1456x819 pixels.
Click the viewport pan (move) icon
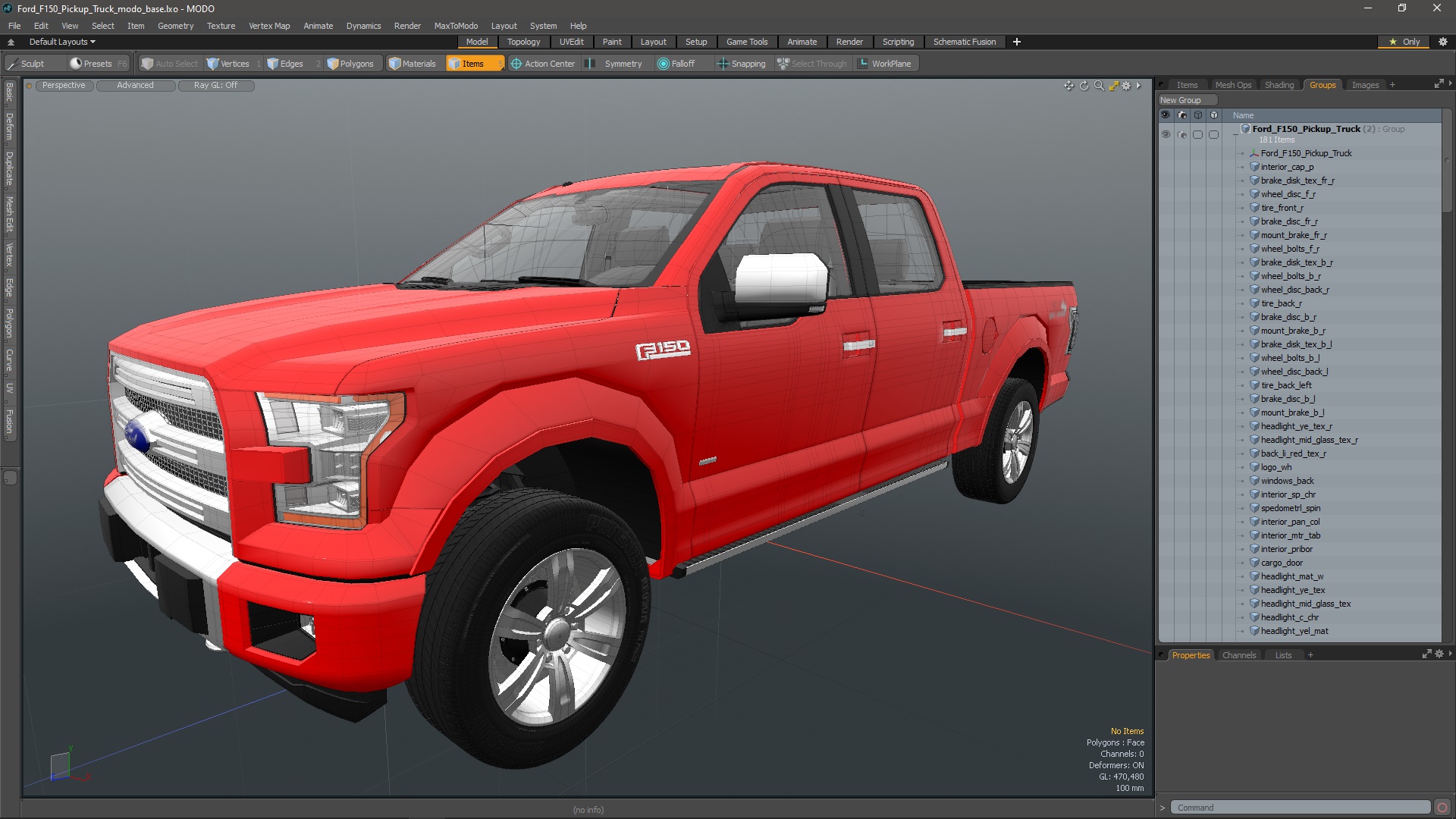tap(1068, 86)
